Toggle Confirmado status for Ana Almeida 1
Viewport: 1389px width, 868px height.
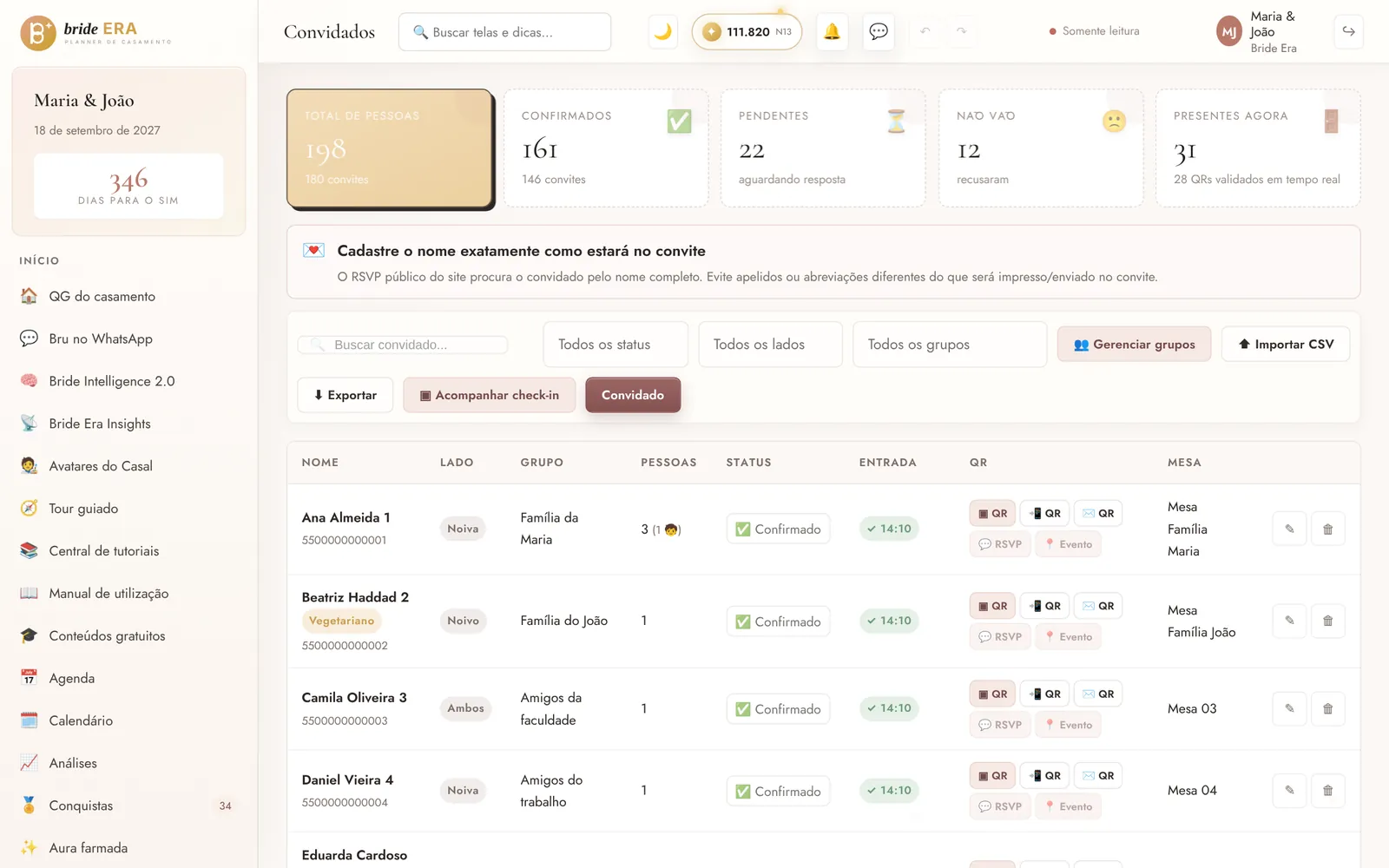[778, 529]
